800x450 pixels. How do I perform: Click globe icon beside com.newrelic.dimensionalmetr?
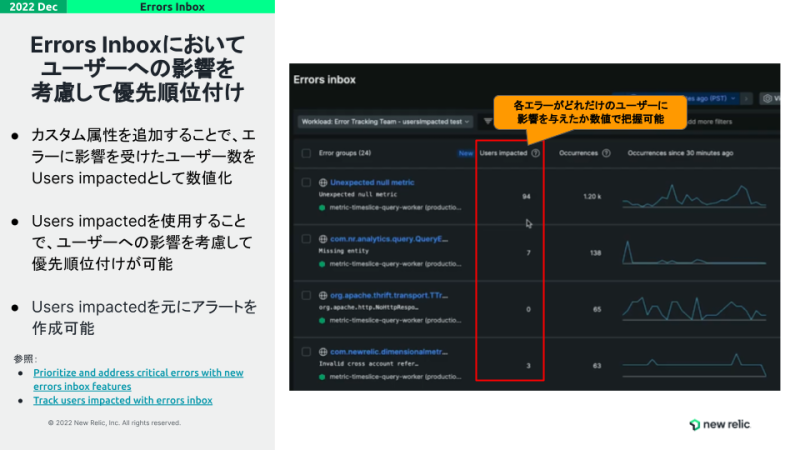[323, 352]
